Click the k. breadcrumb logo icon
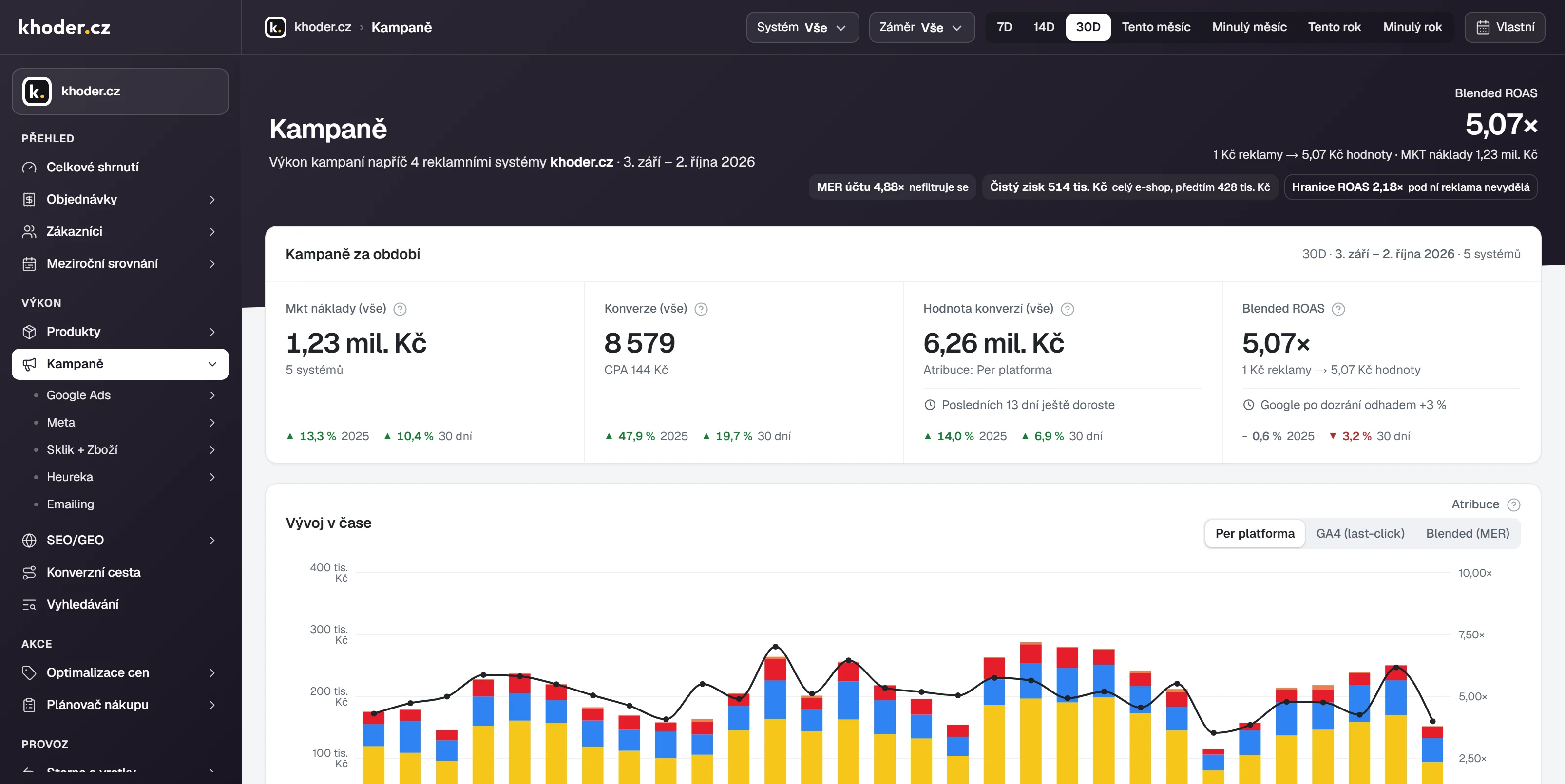Screen dimensions: 1565x784 pyautogui.click(x=275, y=27)
